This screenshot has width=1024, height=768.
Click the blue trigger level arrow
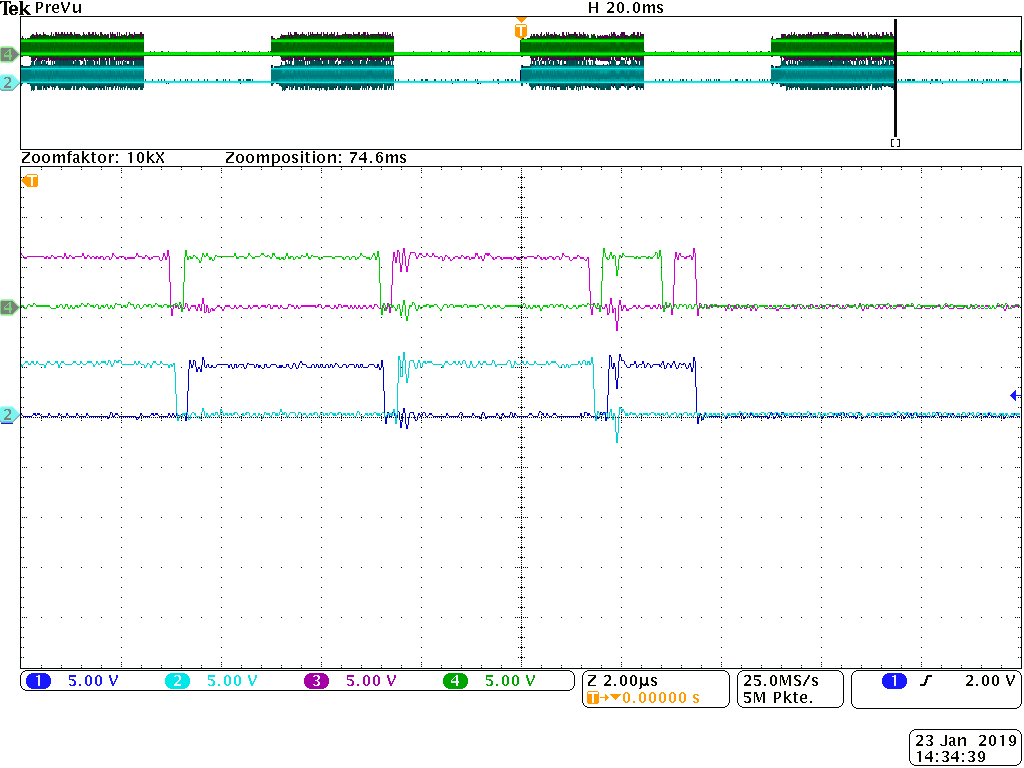[1014, 395]
